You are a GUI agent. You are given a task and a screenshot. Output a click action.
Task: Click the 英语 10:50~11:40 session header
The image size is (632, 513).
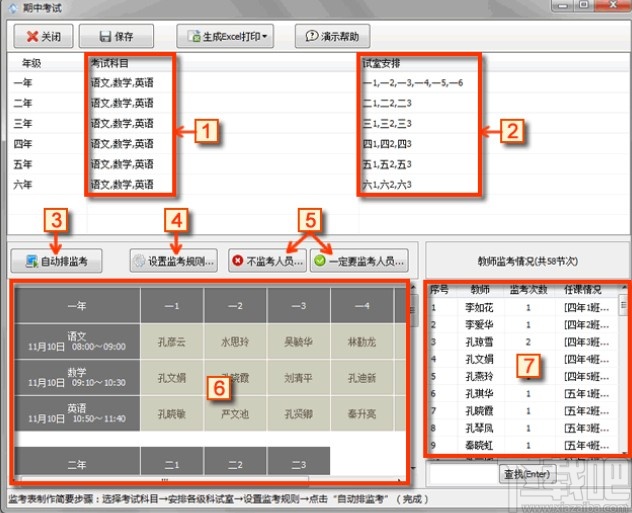click(77, 413)
